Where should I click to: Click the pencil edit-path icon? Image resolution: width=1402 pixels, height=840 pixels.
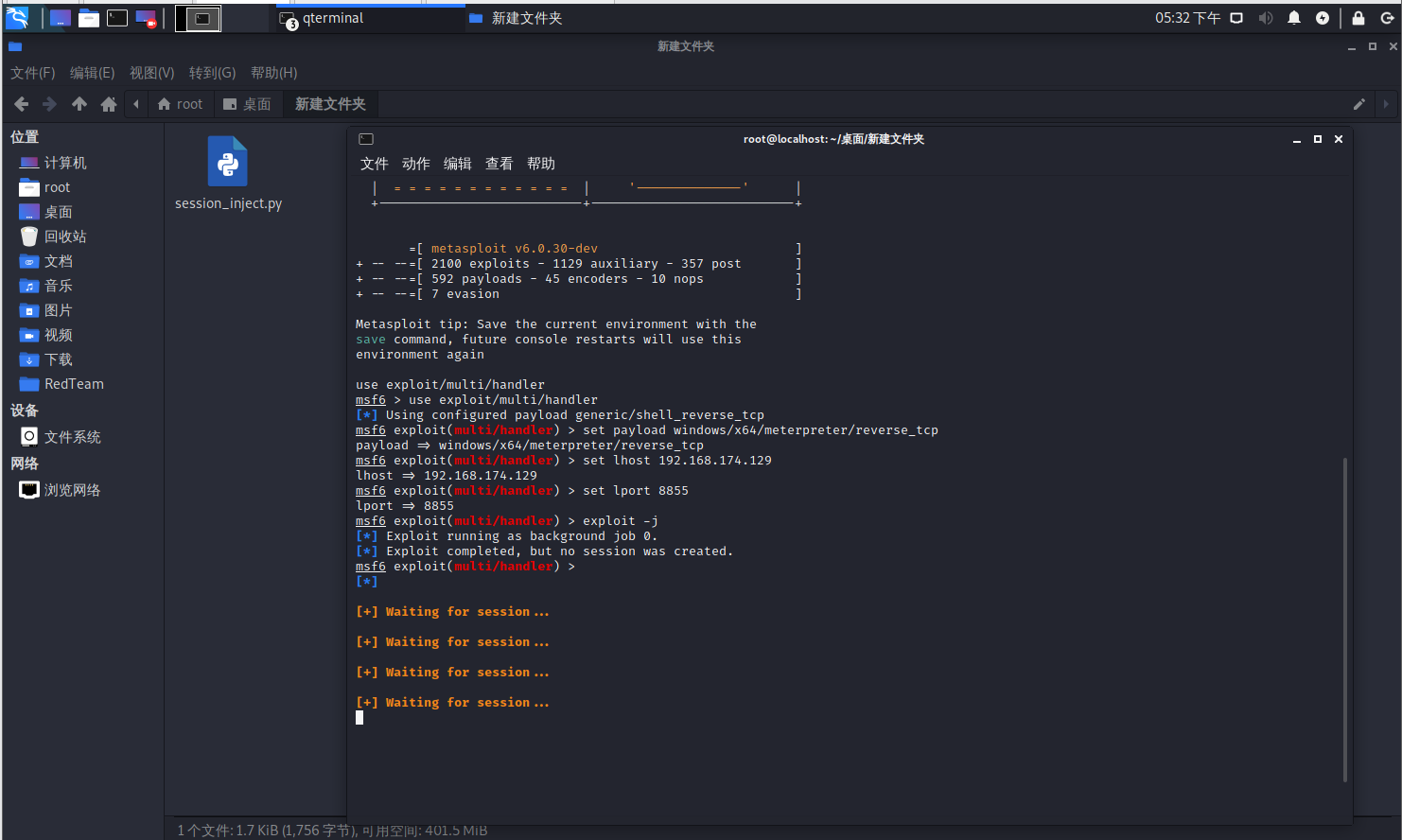[1358, 104]
